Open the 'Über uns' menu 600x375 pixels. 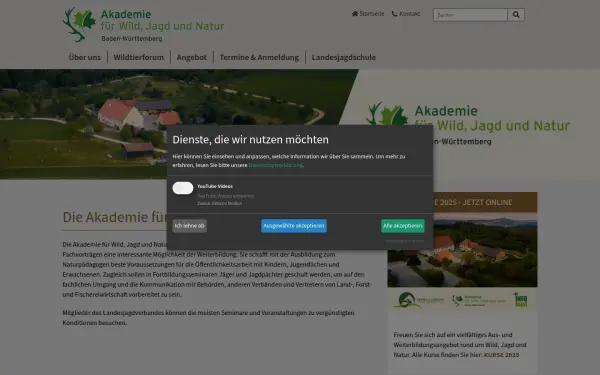pos(85,57)
